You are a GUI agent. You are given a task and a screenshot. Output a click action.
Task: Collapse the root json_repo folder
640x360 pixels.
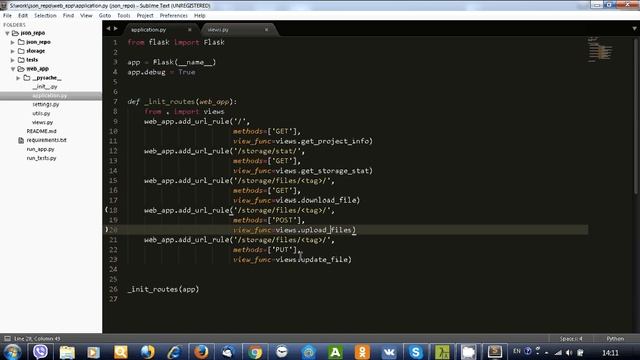pyautogui.click(x=7, y=33)
